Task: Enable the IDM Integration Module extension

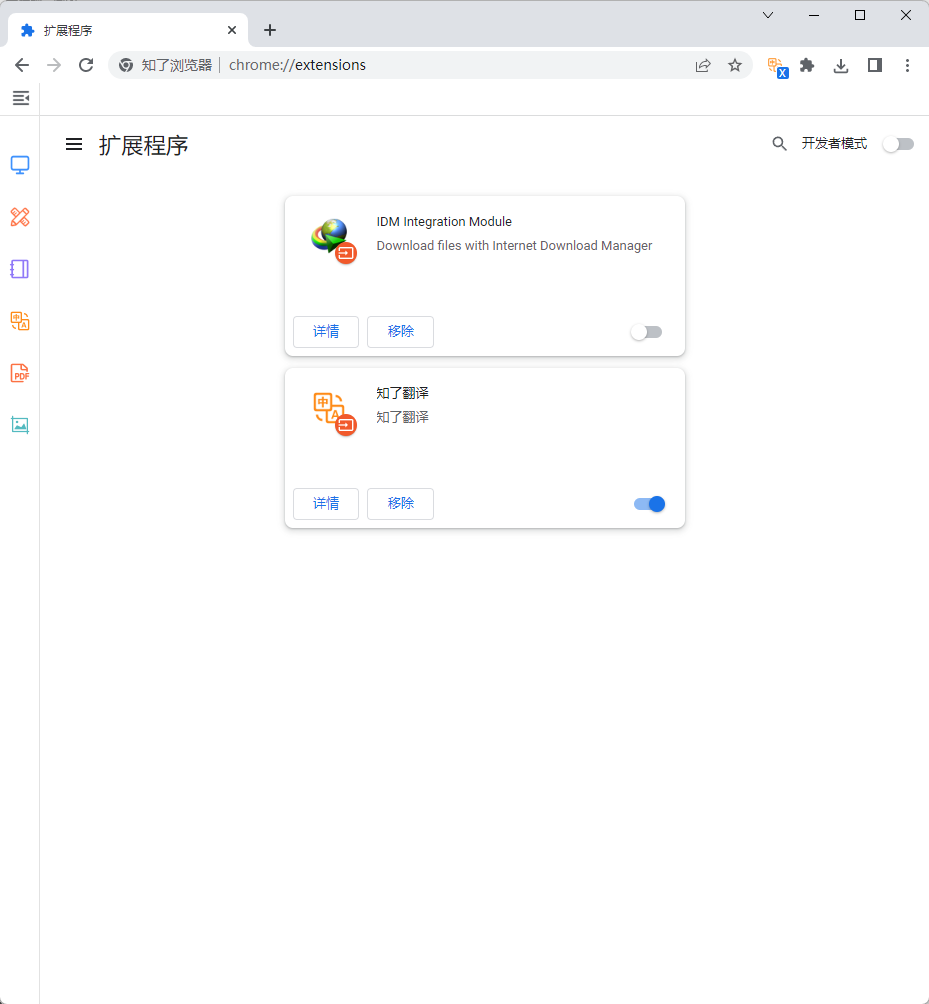Action: click(646, 332)
